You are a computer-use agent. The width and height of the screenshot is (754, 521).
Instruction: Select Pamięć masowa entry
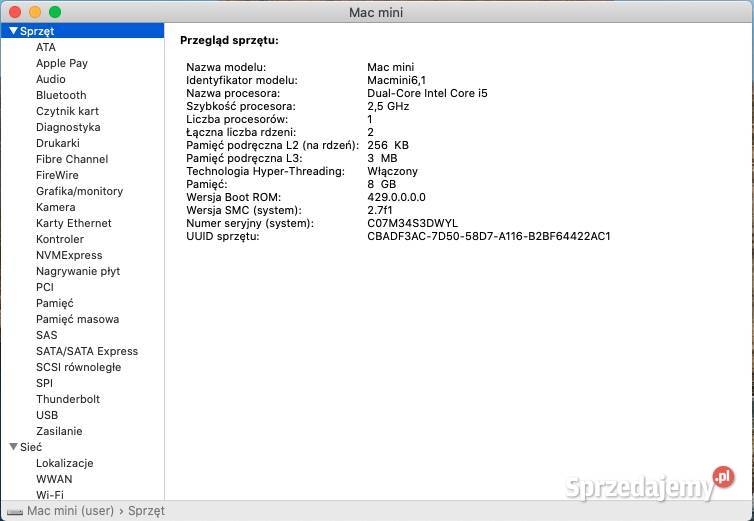tap(77, 319)
